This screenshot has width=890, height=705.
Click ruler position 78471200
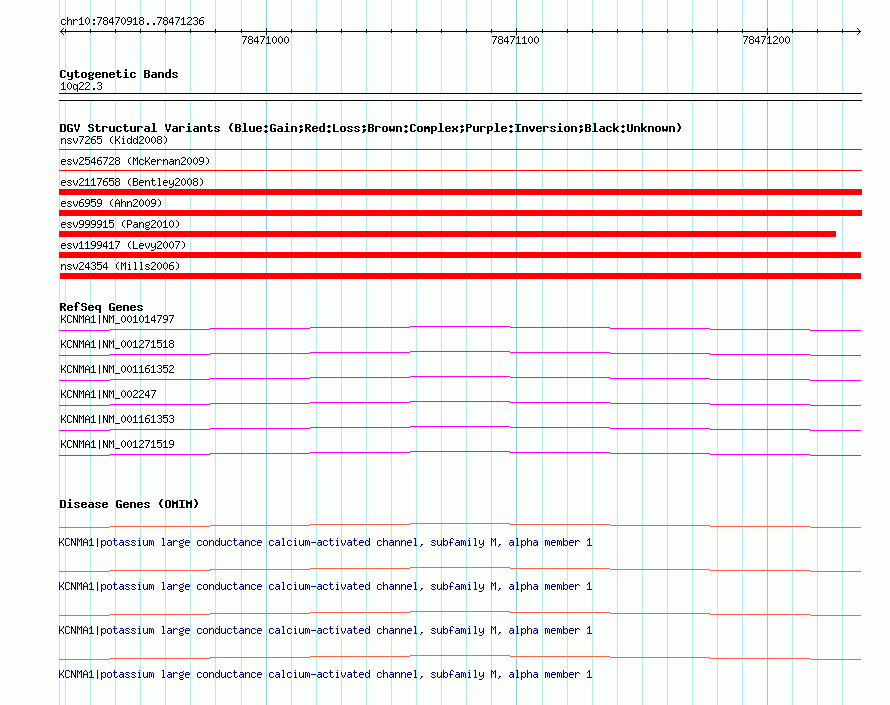pos(766,40)
